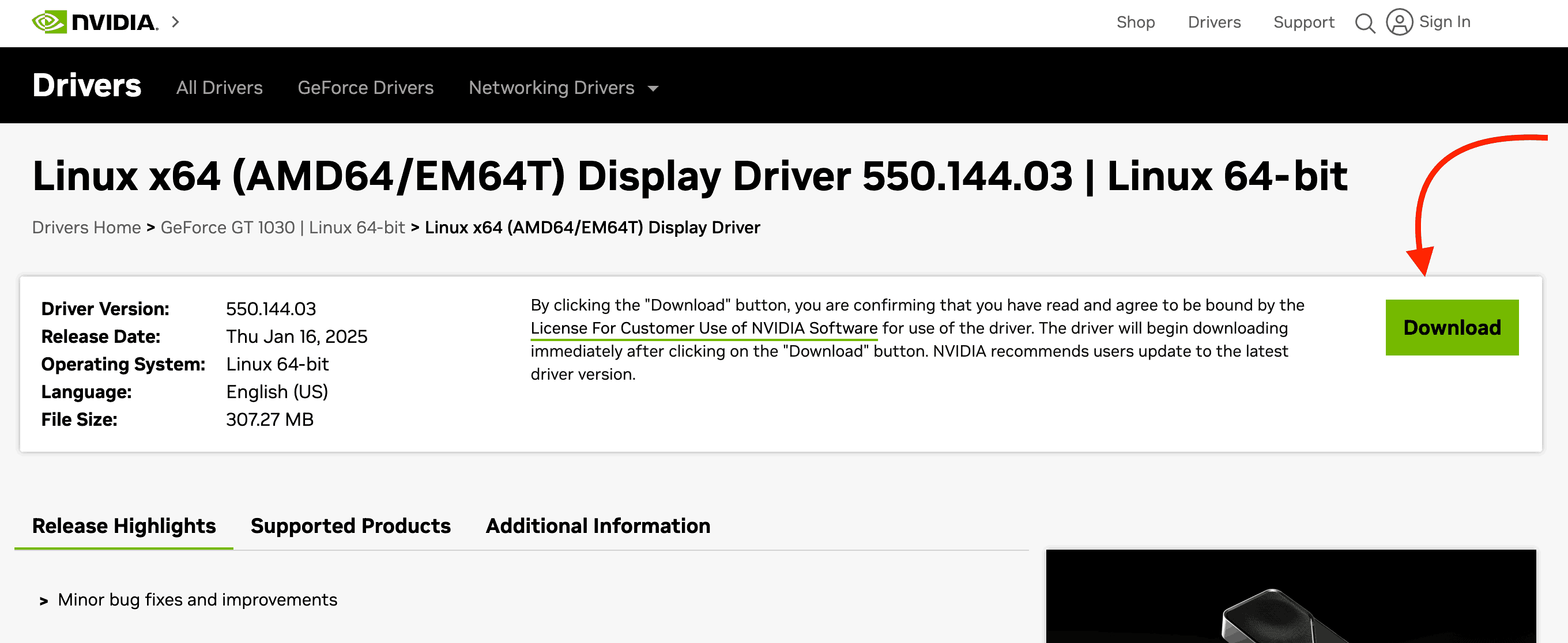1568x643 pixels.
Task: Select the Release Highlights tab
Action: click(x=124, y=525)
